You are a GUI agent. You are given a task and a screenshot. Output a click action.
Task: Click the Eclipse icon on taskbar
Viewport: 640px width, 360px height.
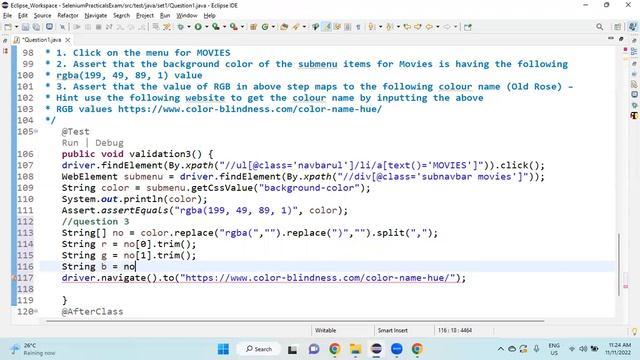tap(376, 349)
